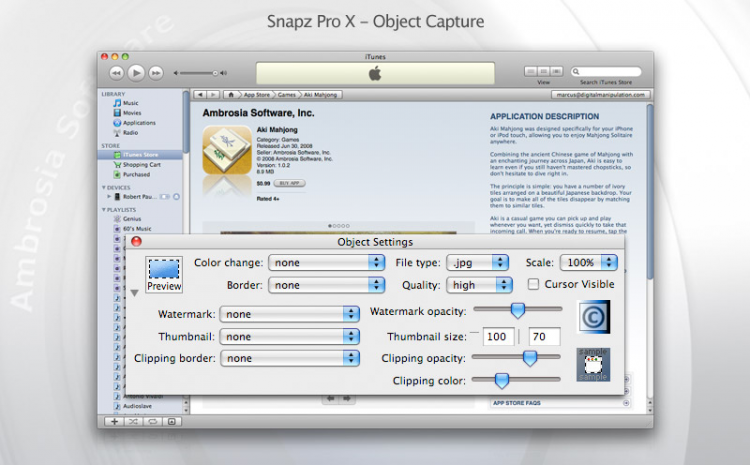Click the iTunes grid view button
The height and width of the screenshot is (465, 750).
pyautogui.click(x=543, y=71)
